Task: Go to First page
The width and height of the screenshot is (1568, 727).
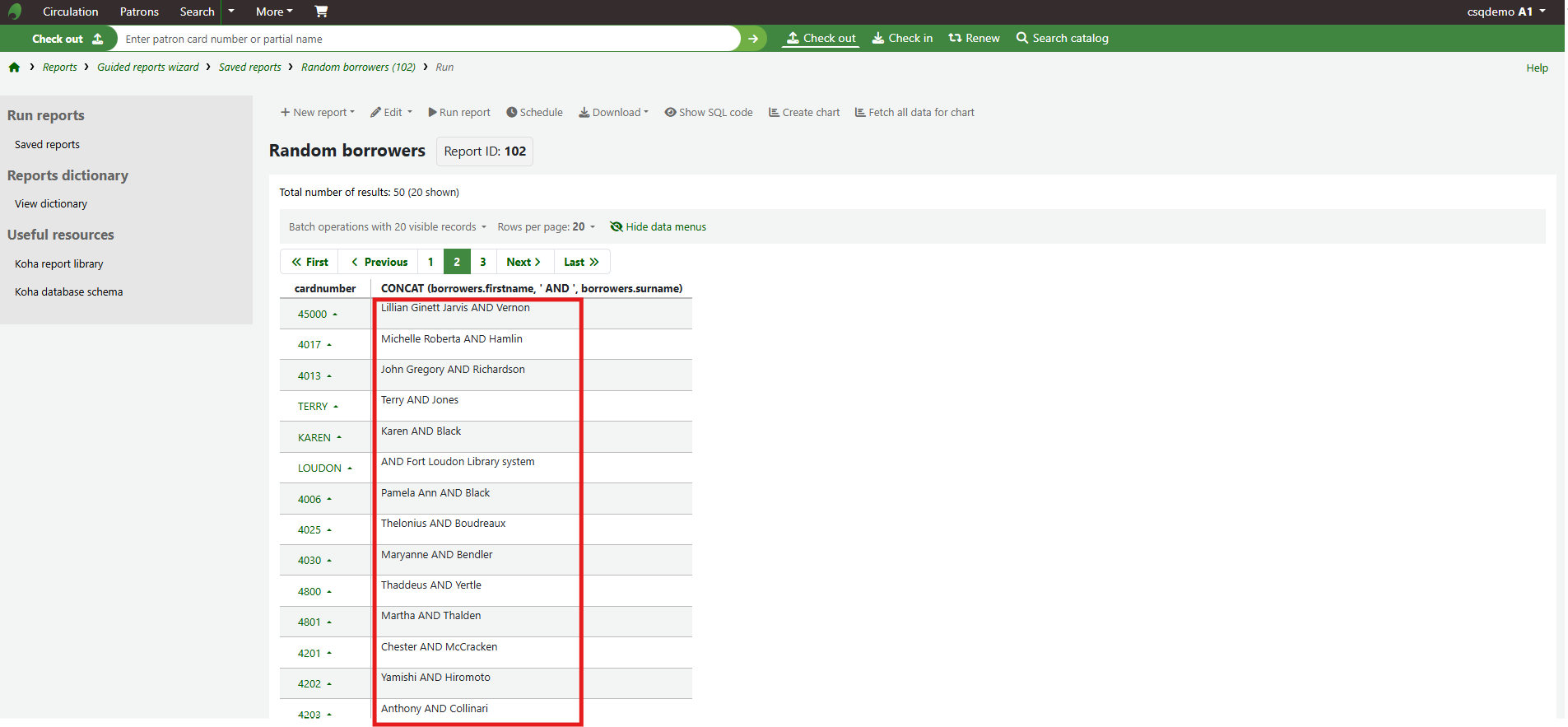Action: pos(309,262)
